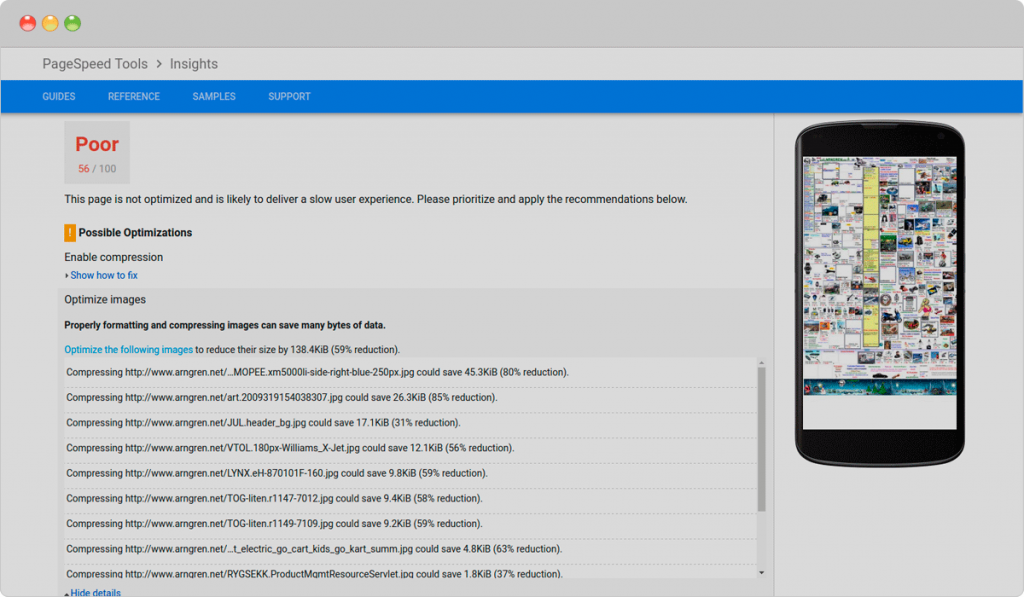Expand Show how to fix for compression

104,276
